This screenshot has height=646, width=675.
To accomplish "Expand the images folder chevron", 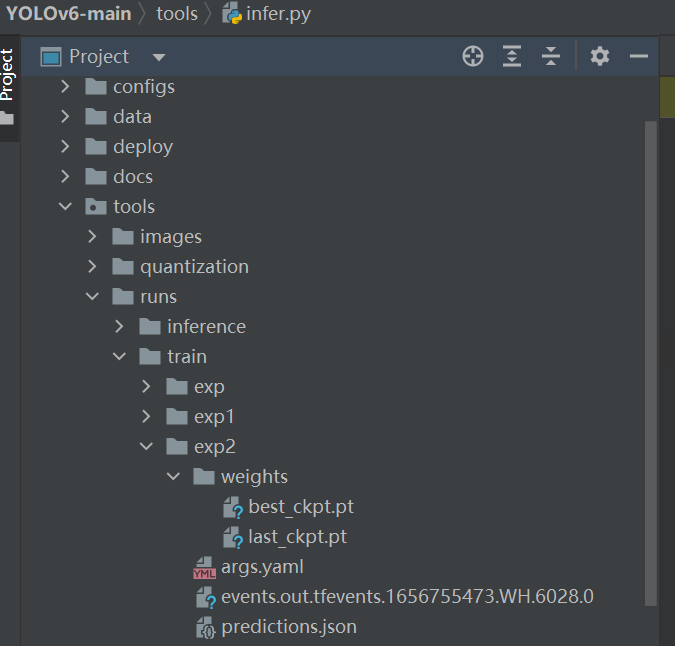I will pos(92,237).
